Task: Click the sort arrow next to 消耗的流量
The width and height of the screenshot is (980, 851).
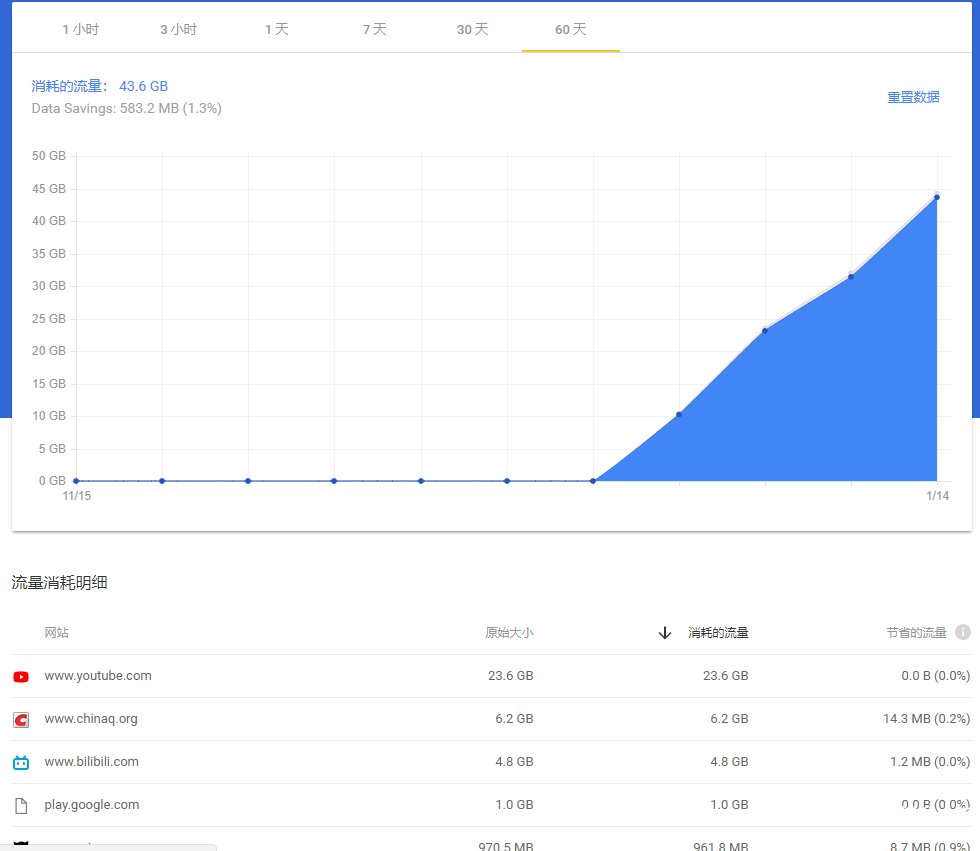Action: (x=664, y=633)
